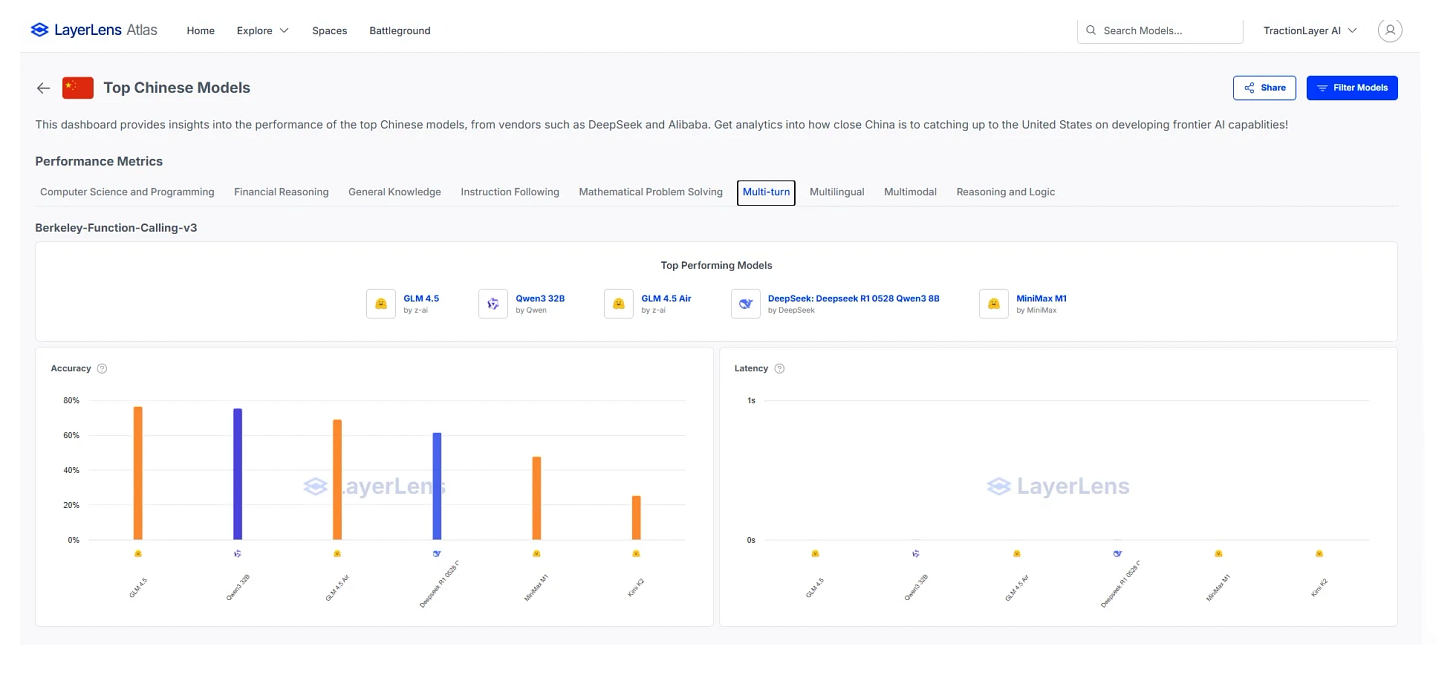Click the GLM 4.5 axis icon in Accuracy chart
Viewport: 1456px width, 678px height.
tap(138, 553)
